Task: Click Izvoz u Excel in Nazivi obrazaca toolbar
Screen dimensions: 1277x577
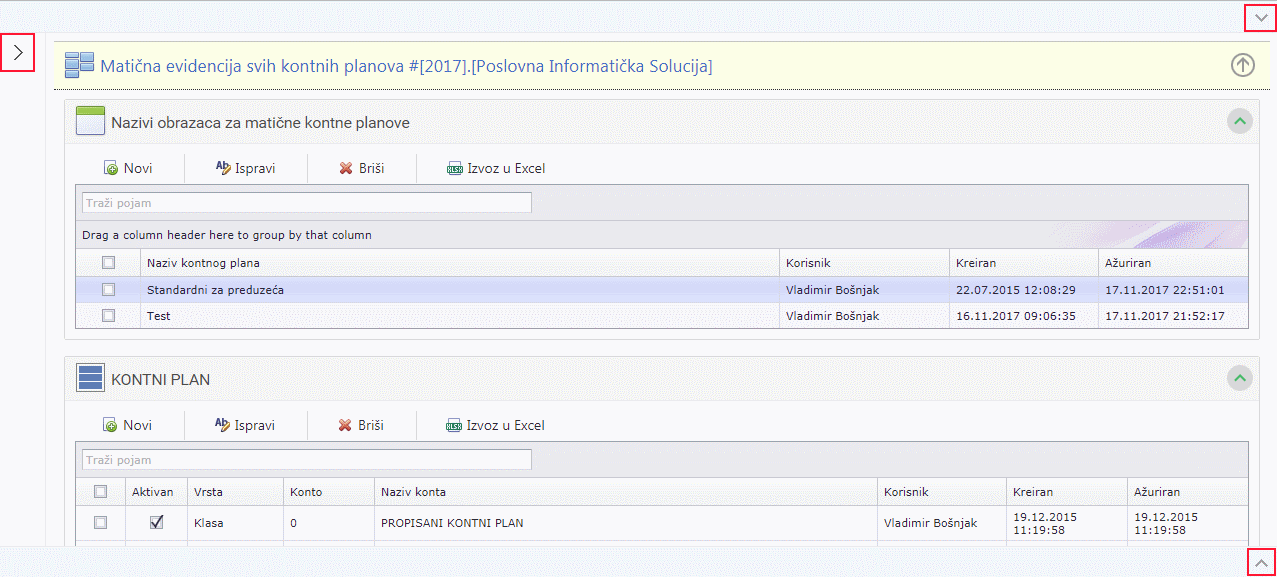Action: [496, 168]
